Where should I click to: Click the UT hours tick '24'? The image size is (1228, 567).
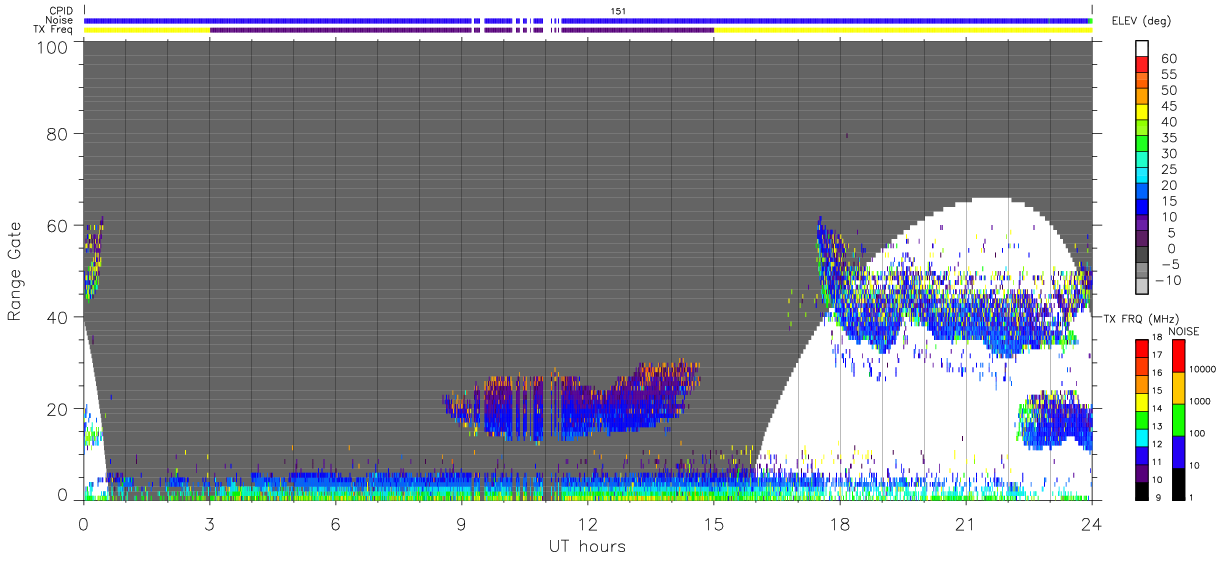pyautogui.click(x=1092, y=524)
